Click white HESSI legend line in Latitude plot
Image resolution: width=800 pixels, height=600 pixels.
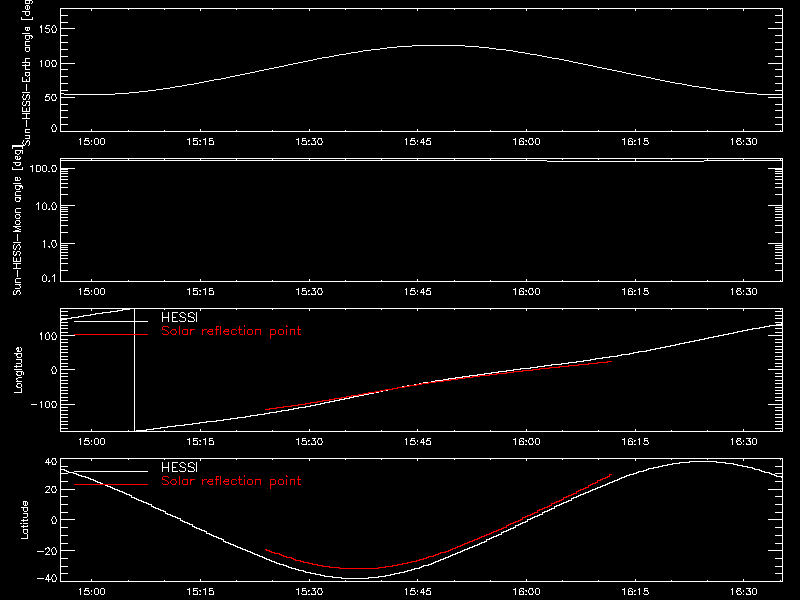point(111,471)
